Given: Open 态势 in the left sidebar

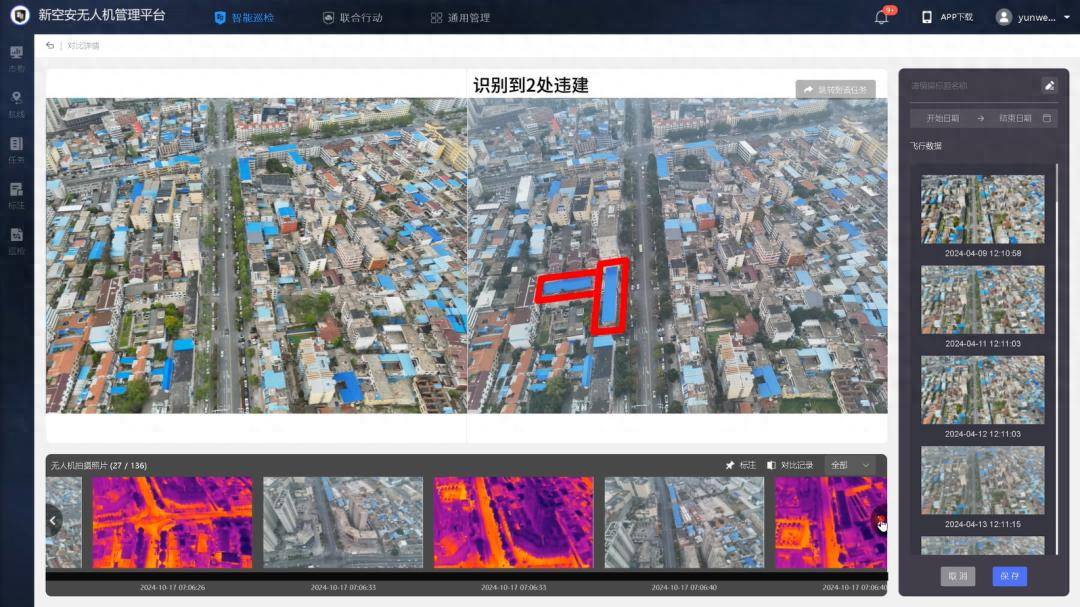Looking at the screenshot, I should (16, 58).
